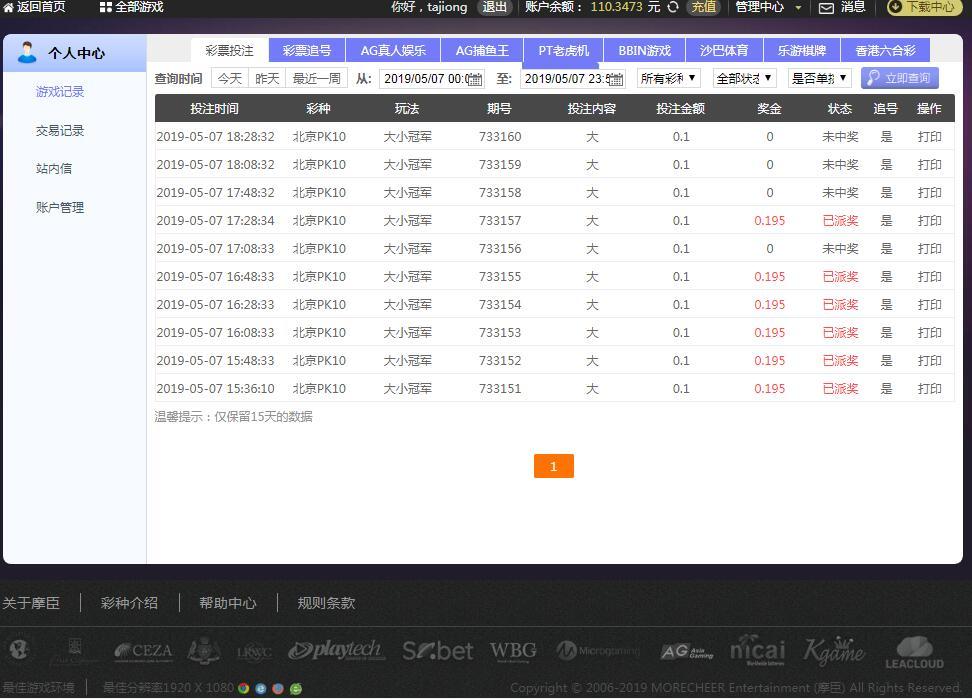Switch to the PT老虎机 tab

click(x=563, y=50)
